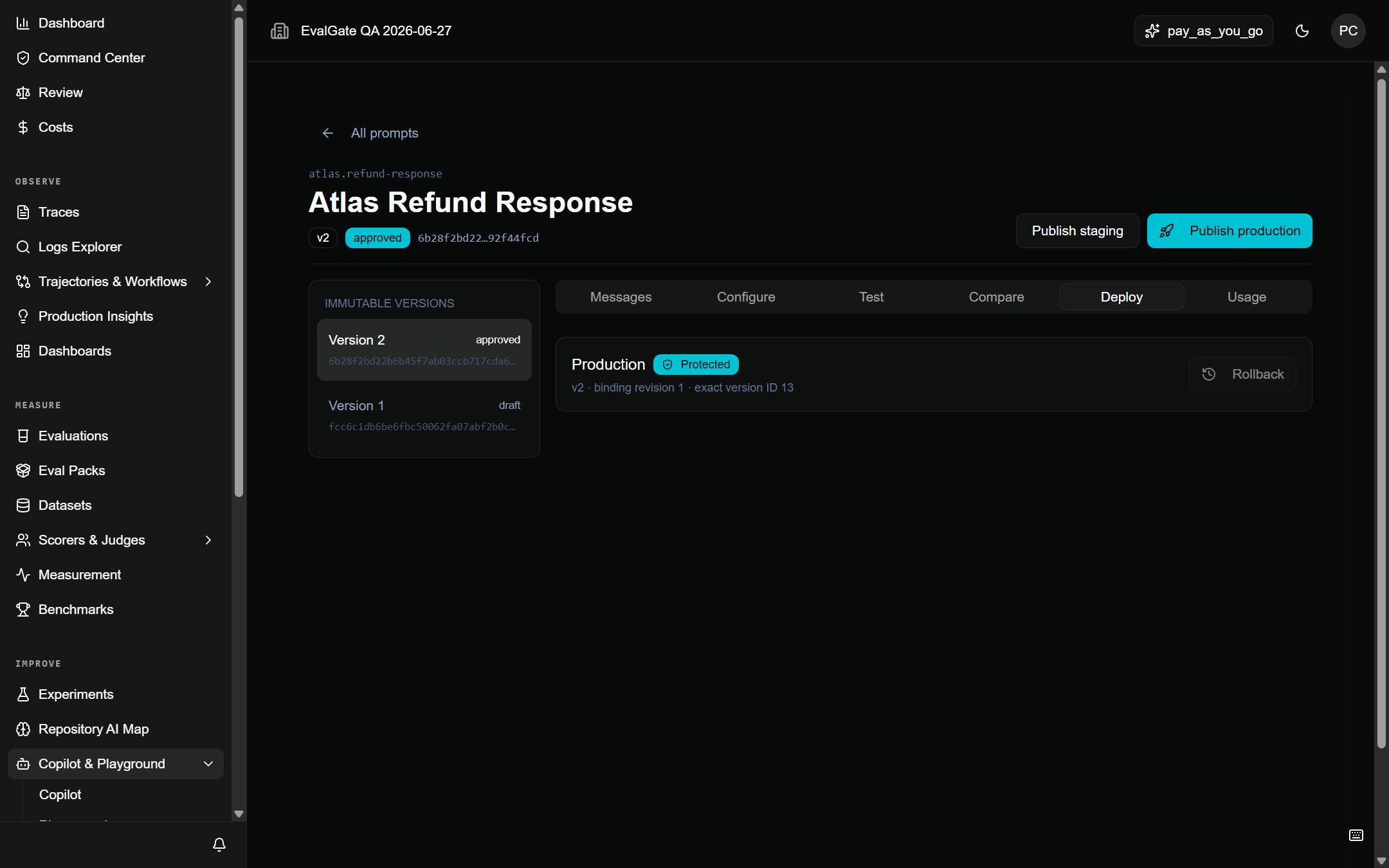The width and height of the screenshot is (1389, 868).
Task: Click the Trajectories & Workflows icon
Action: (23, 282)
